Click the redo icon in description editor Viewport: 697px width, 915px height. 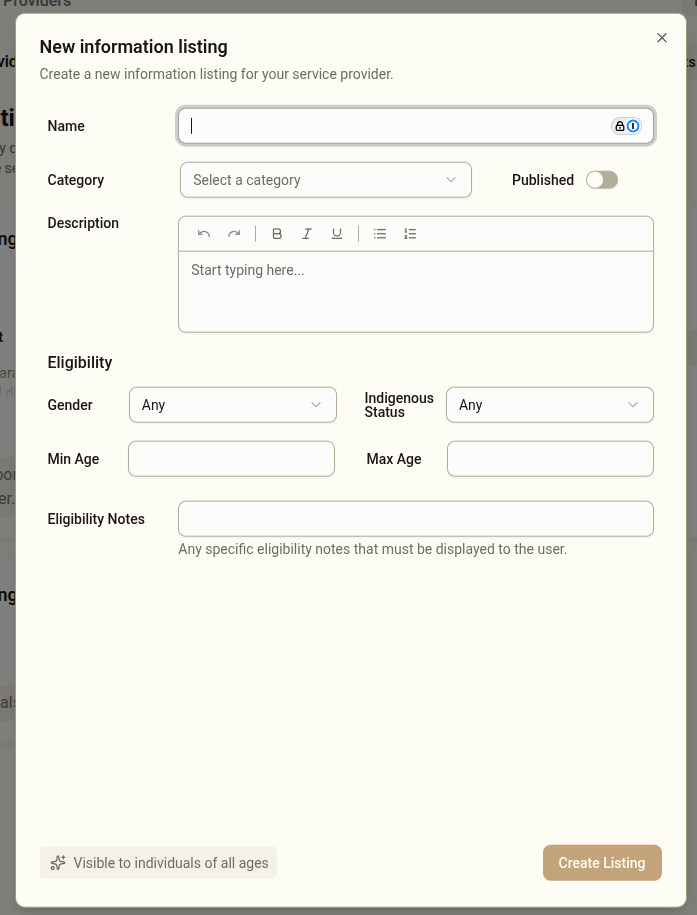coord(234,234)
